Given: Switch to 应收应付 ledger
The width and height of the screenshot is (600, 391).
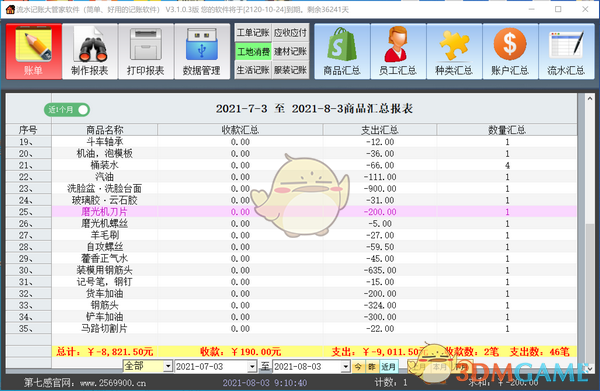Looking at the screenshot, I should pos(290,33).
